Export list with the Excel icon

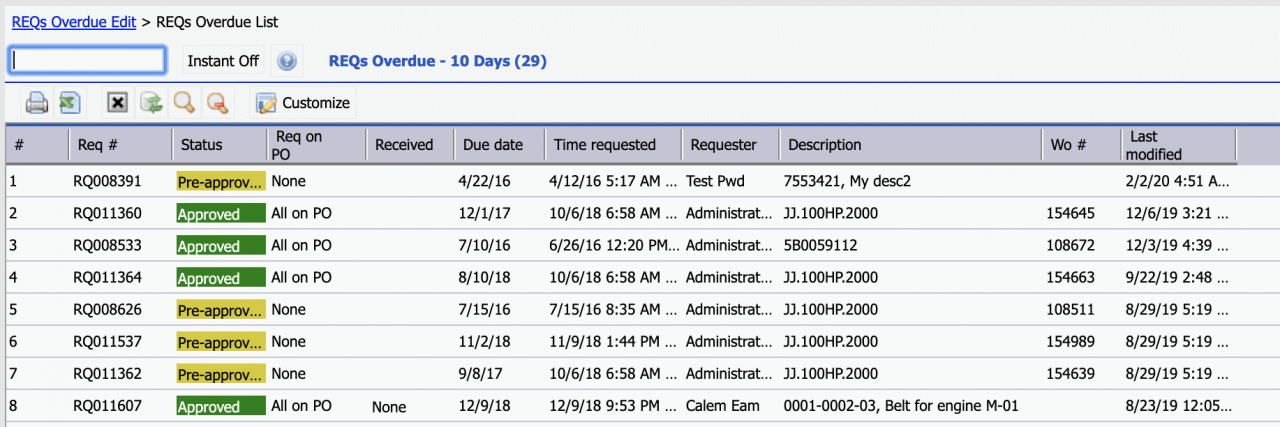click(69, 102)
